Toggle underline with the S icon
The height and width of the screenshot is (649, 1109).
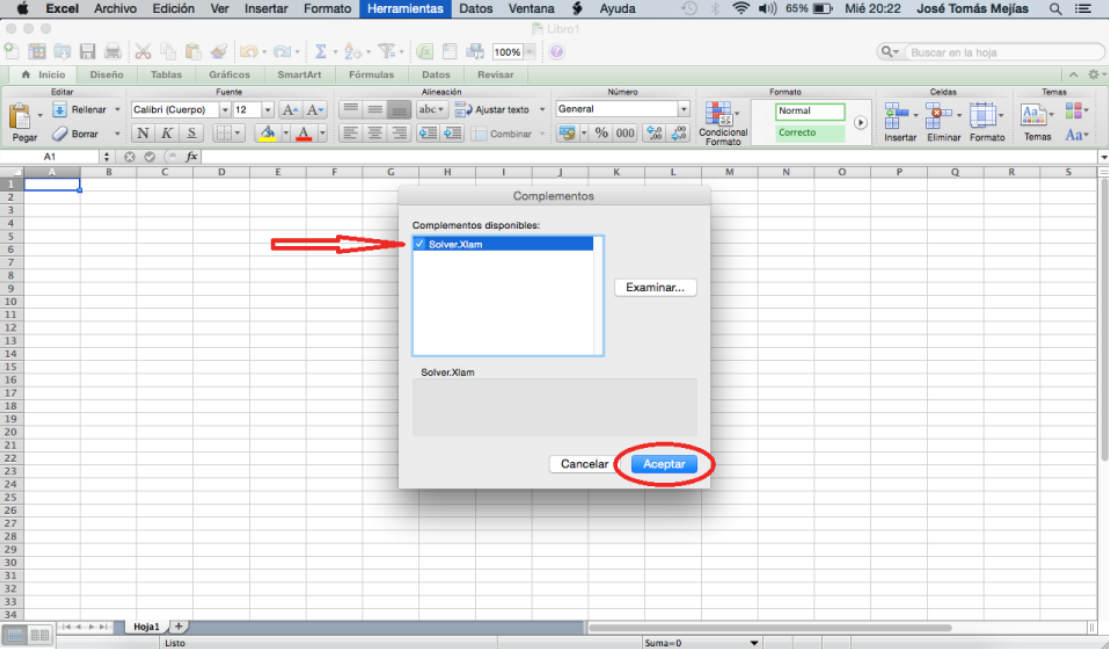191,132
